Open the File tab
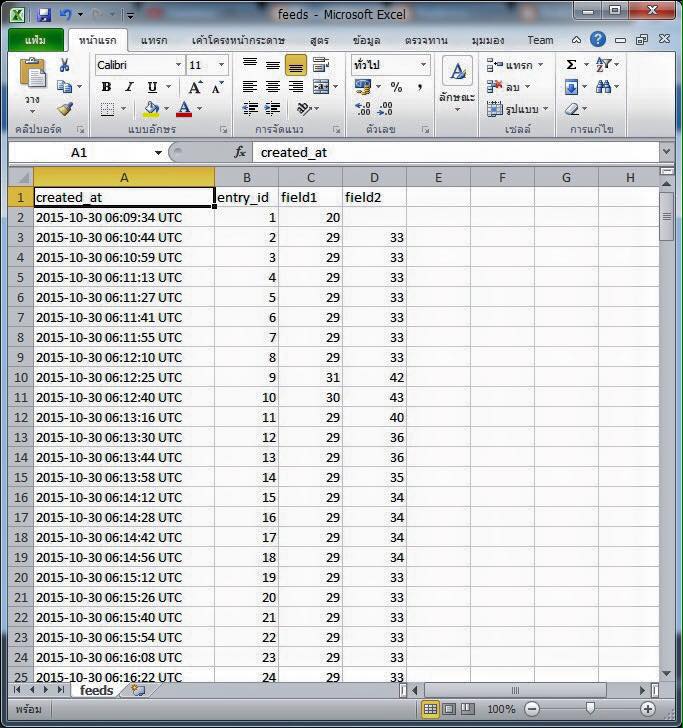 (36, 40)
